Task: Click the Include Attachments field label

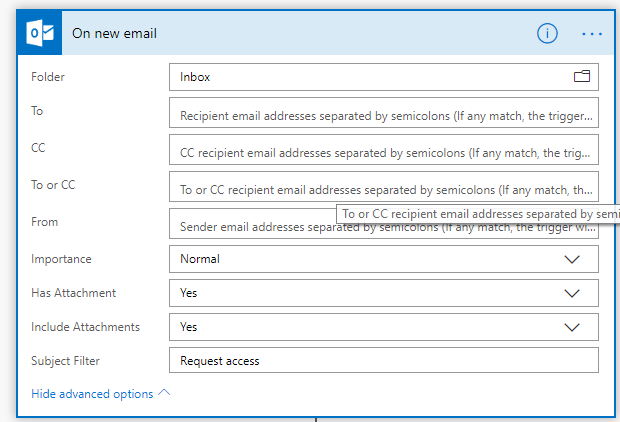Action: click(x=85, y=327)
